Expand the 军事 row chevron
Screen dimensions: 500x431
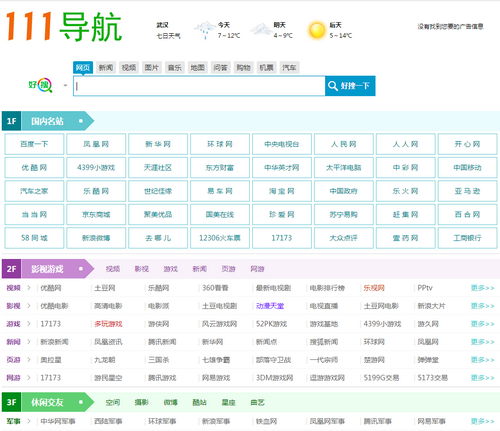click(x=29, y=421)
